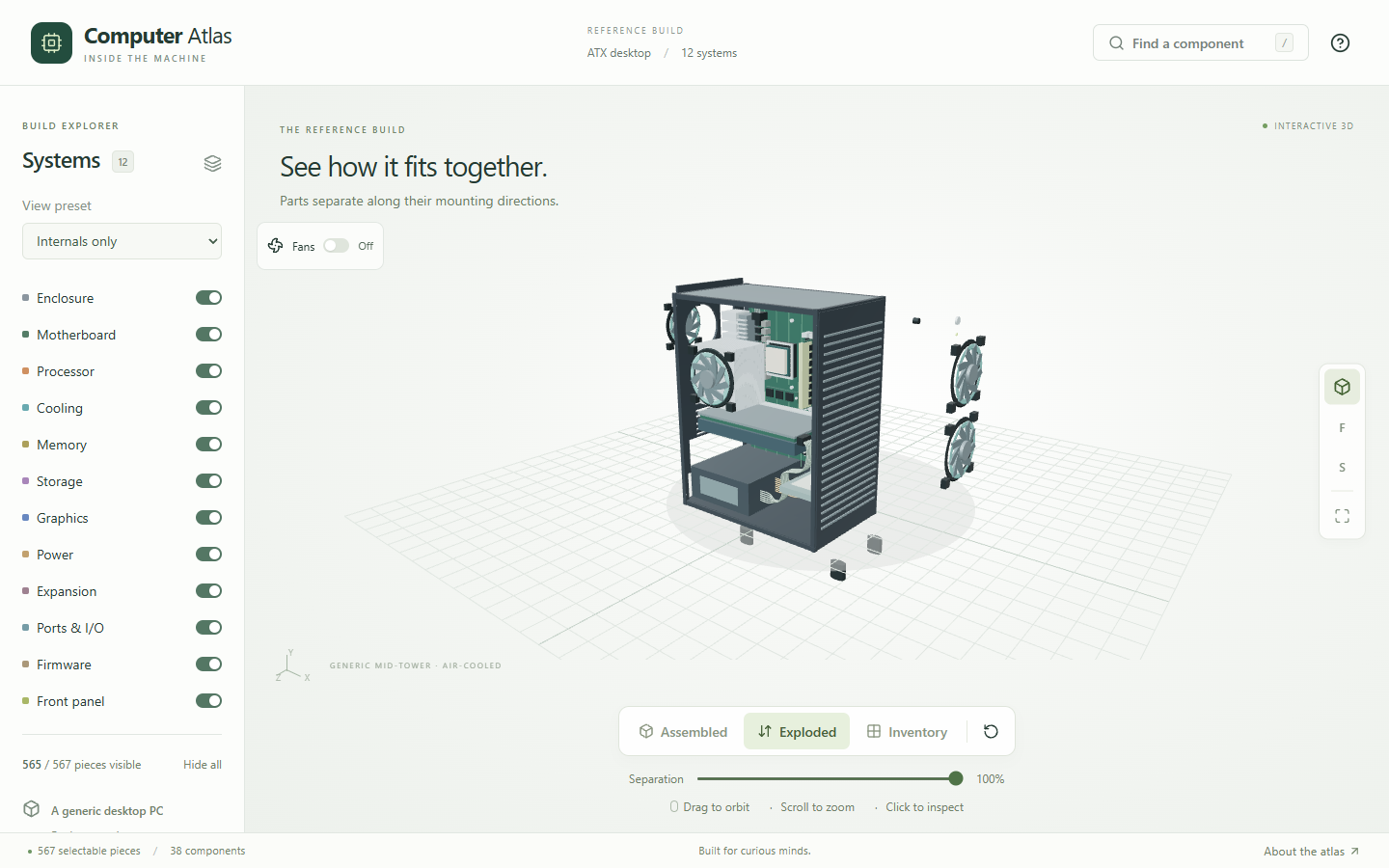
Task: Click the 38 components footer text
Action: click(207, 851)
